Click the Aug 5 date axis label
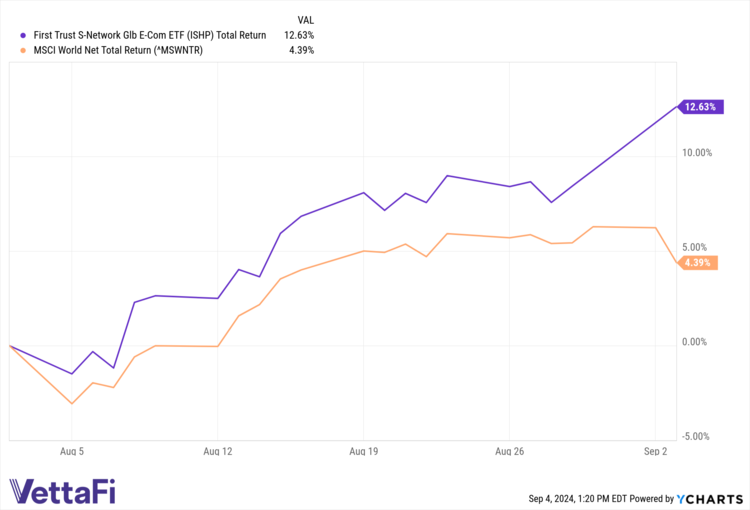This screenshot has height=510, width=750. 72,452
